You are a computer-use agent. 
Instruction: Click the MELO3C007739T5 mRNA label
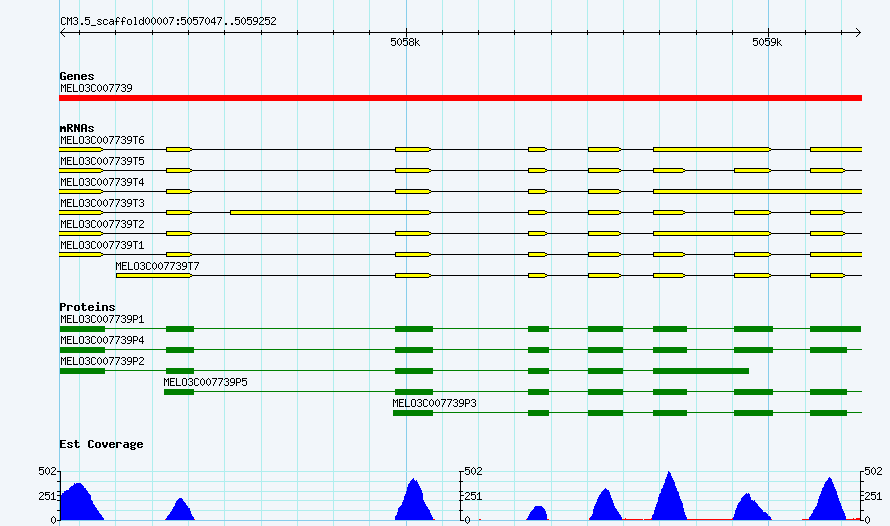(102, 161)
